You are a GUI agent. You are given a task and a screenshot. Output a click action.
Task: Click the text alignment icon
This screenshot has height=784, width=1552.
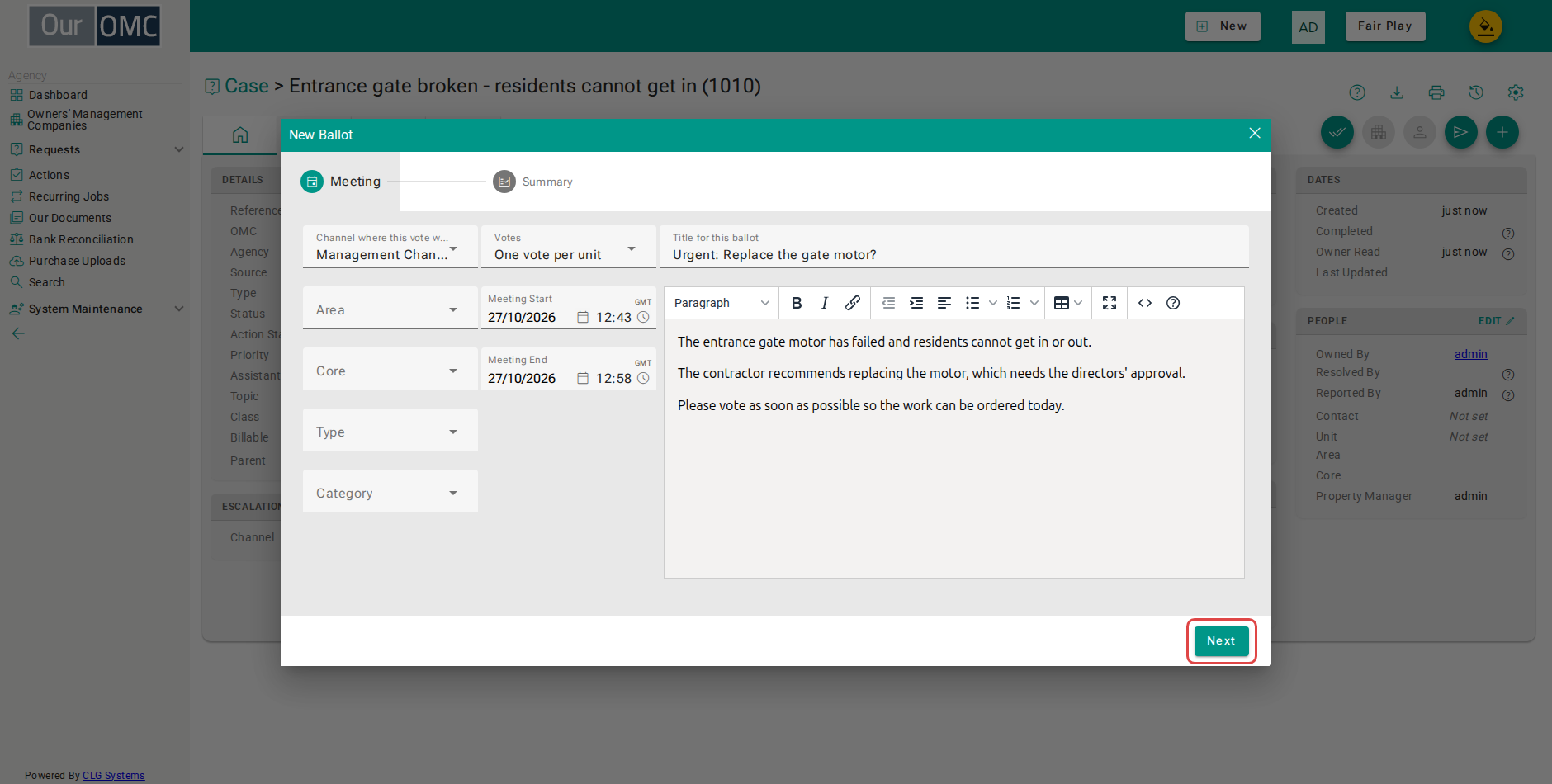[x=944, y=303]
